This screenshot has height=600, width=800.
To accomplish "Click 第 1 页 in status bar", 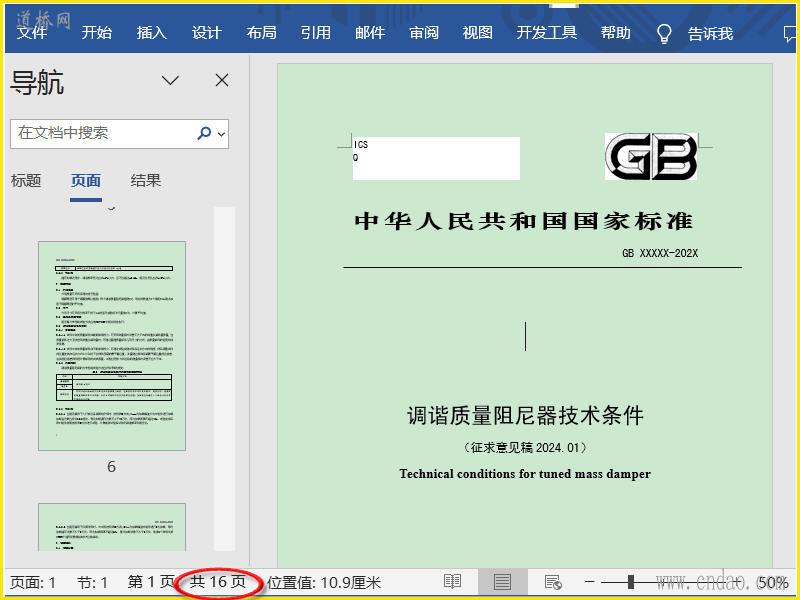I will coord(151,582).
